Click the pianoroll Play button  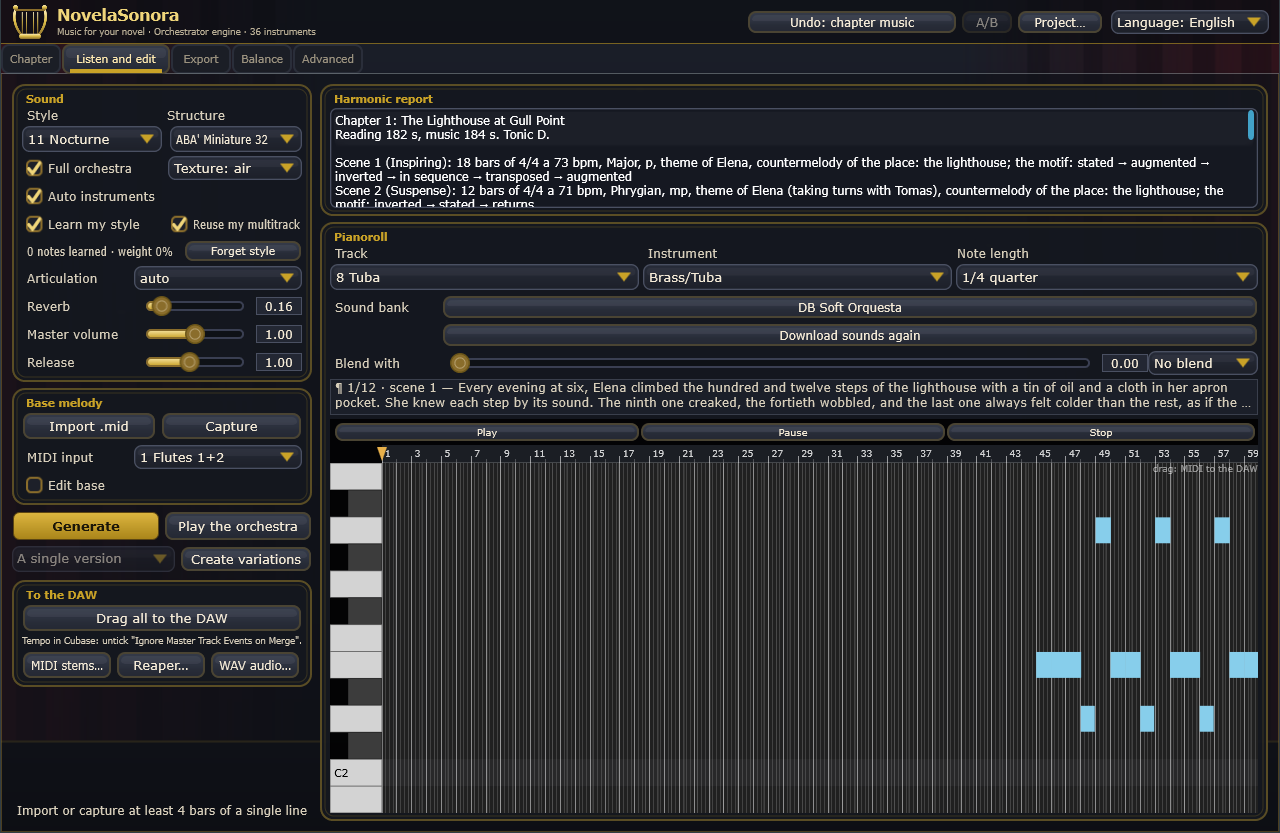487,433
